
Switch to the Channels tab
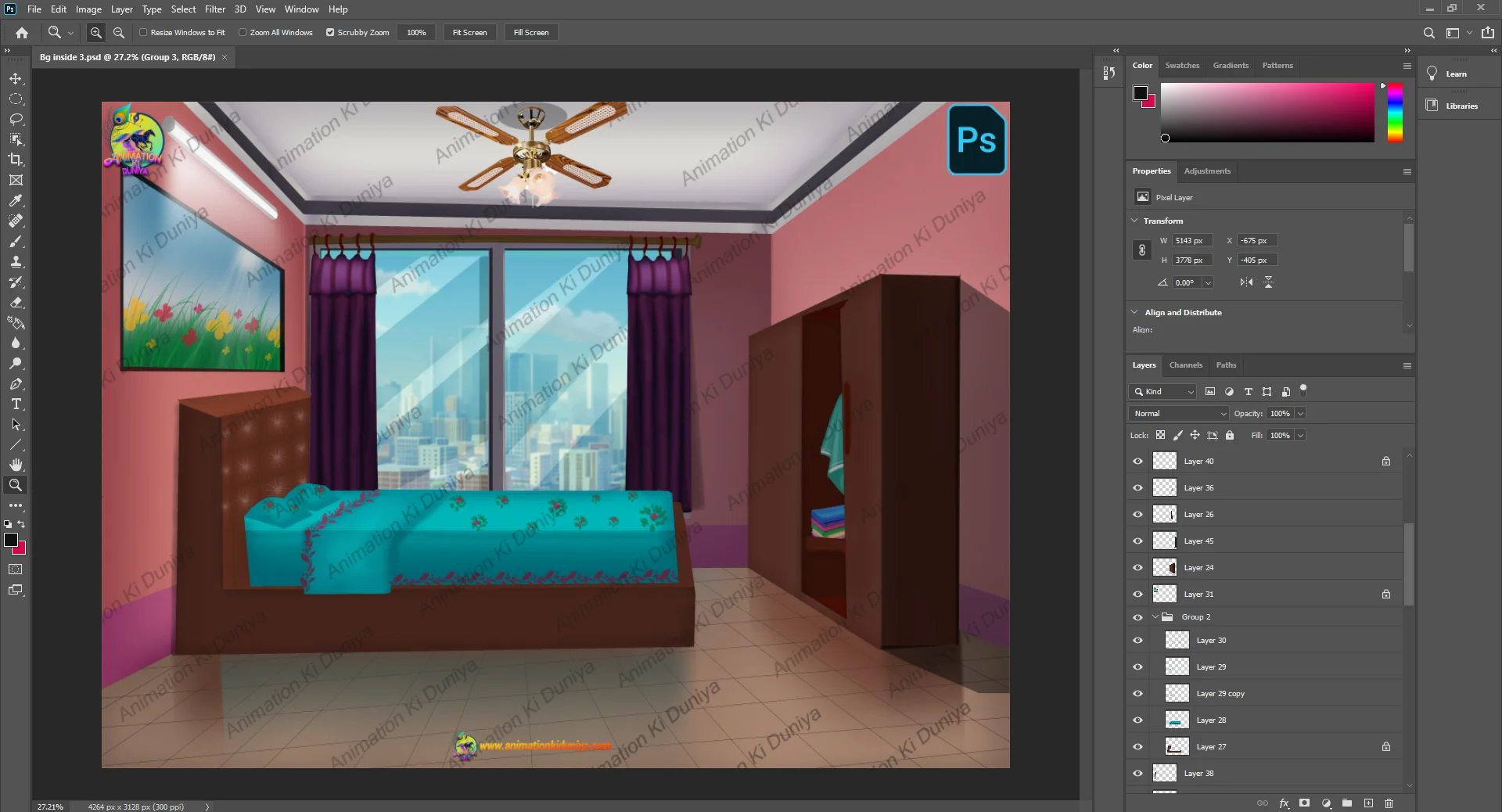tap(1185, 365)
